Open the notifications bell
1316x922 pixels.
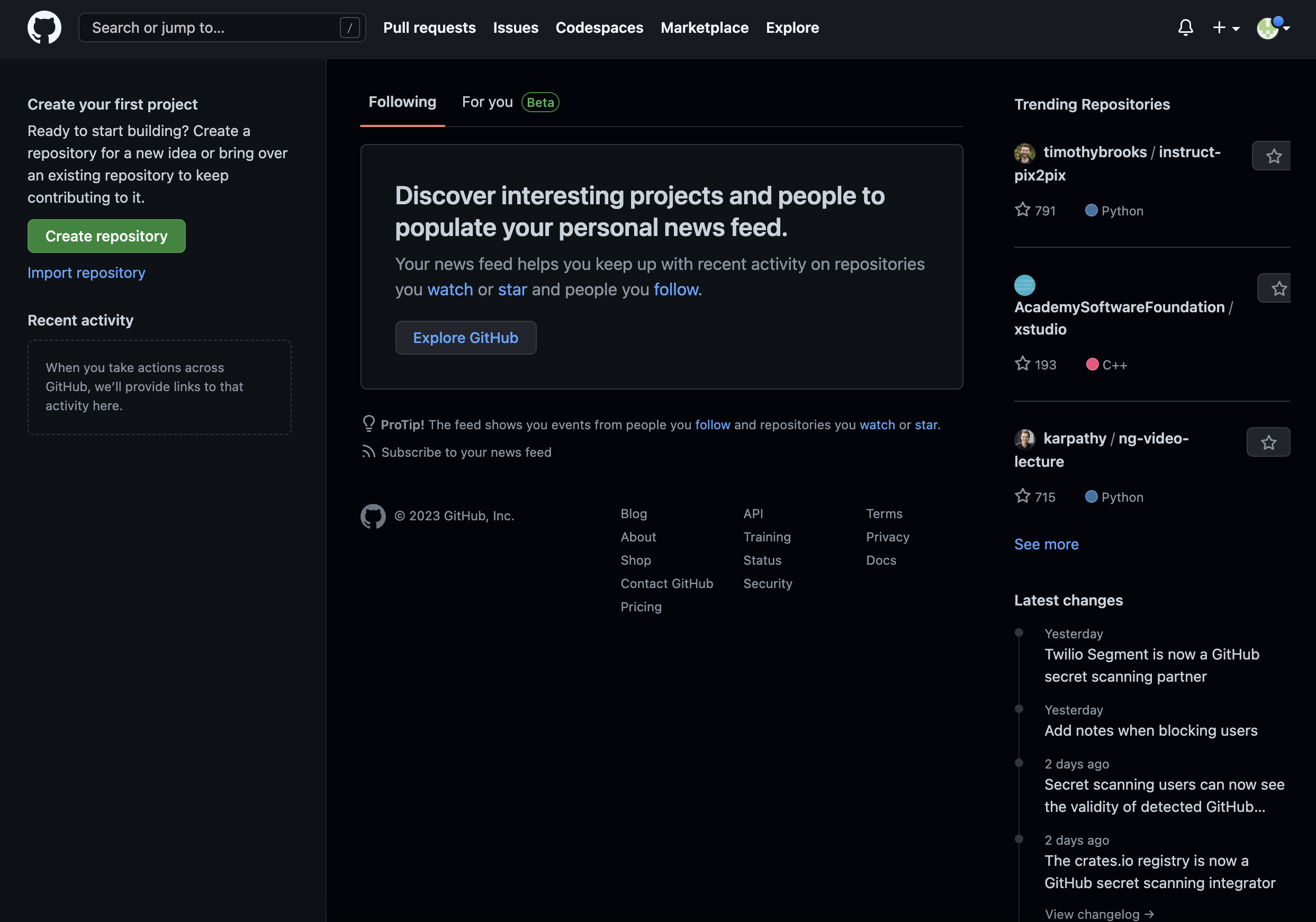click(x=1185, y=28)
